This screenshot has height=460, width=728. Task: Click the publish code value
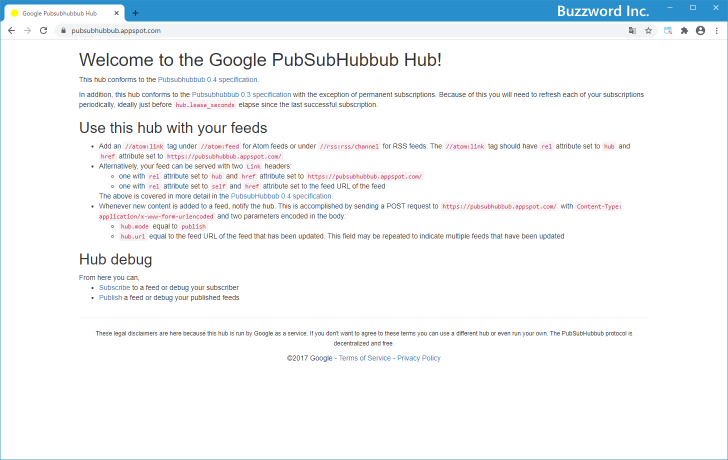[193, 227]
